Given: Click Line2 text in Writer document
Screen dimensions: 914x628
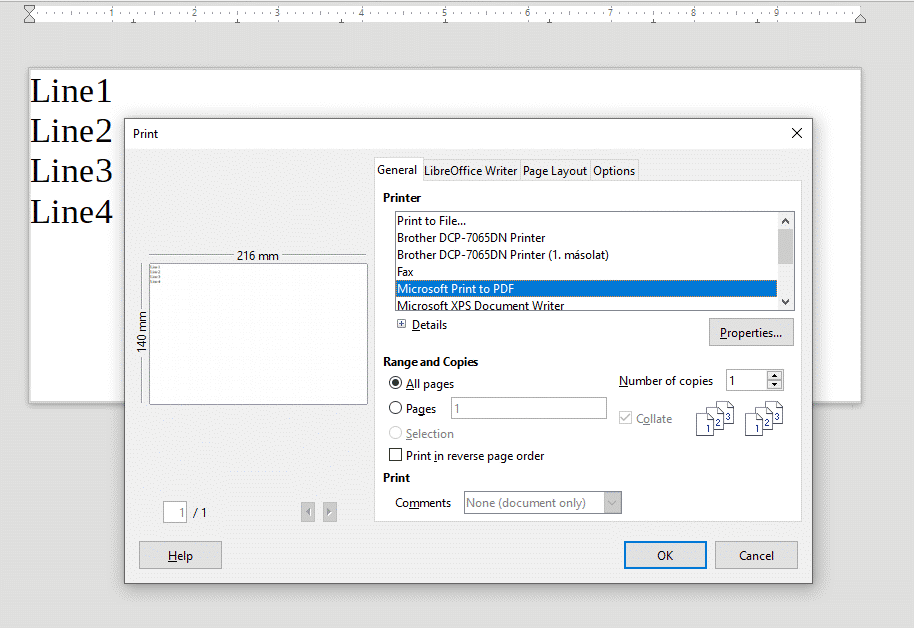Looking at the screenshot, I should click(71, 131).
